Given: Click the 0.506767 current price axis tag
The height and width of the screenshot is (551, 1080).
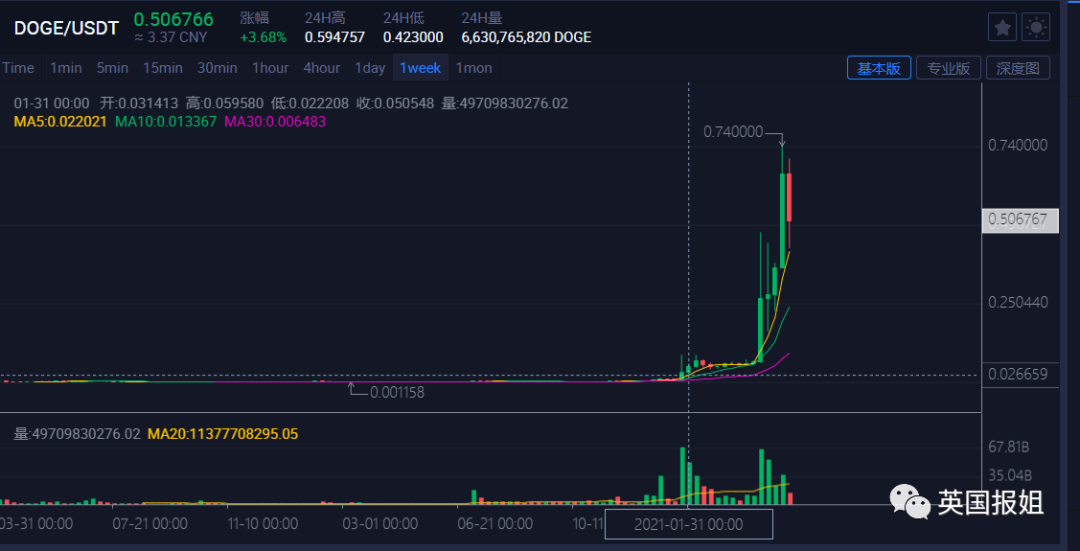Looking at the screenshot, I should tap(1020, 220).
